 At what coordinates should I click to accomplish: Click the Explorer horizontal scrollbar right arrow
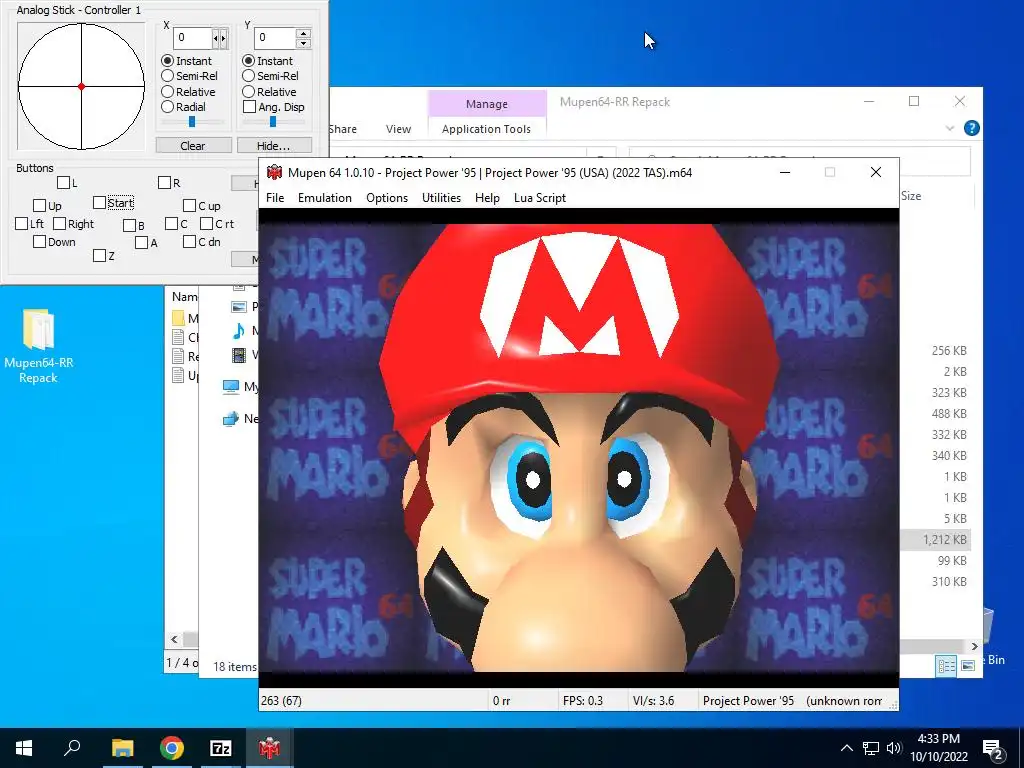974,647
